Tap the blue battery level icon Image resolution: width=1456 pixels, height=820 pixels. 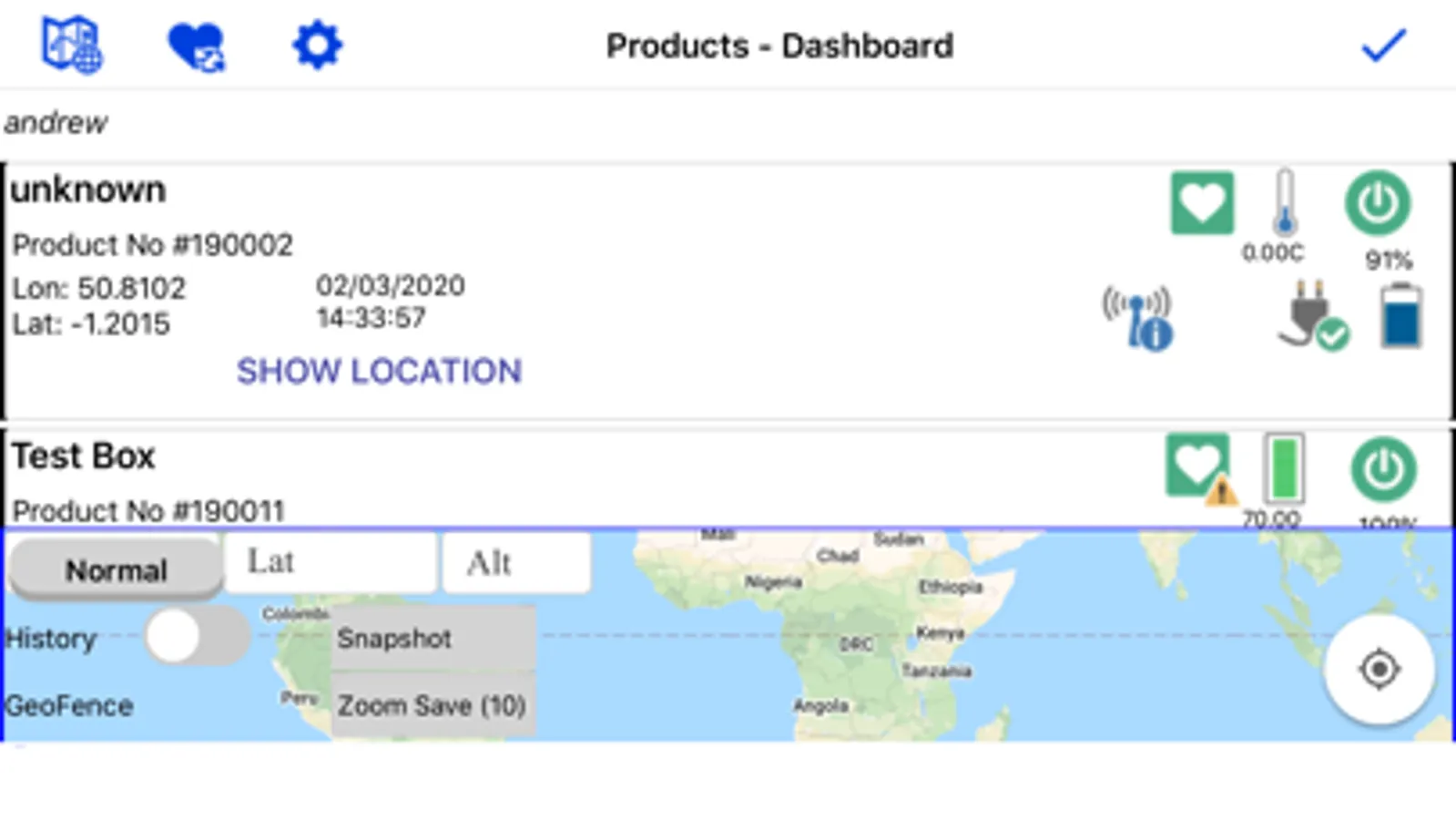click(x=1400, y=316)
